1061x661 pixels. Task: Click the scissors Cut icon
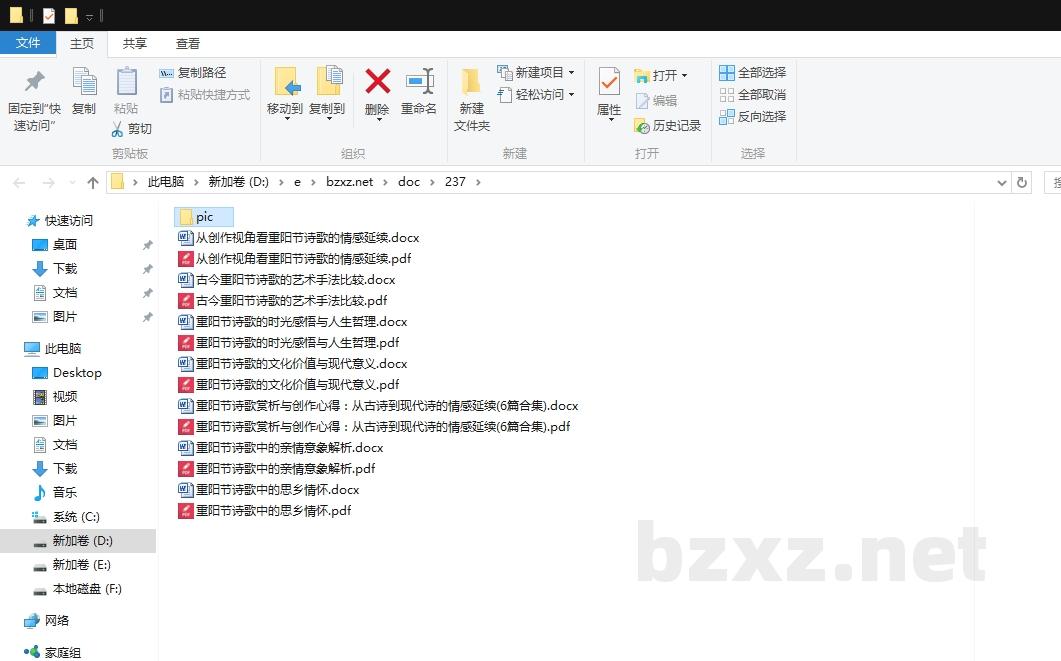(118, 129)
